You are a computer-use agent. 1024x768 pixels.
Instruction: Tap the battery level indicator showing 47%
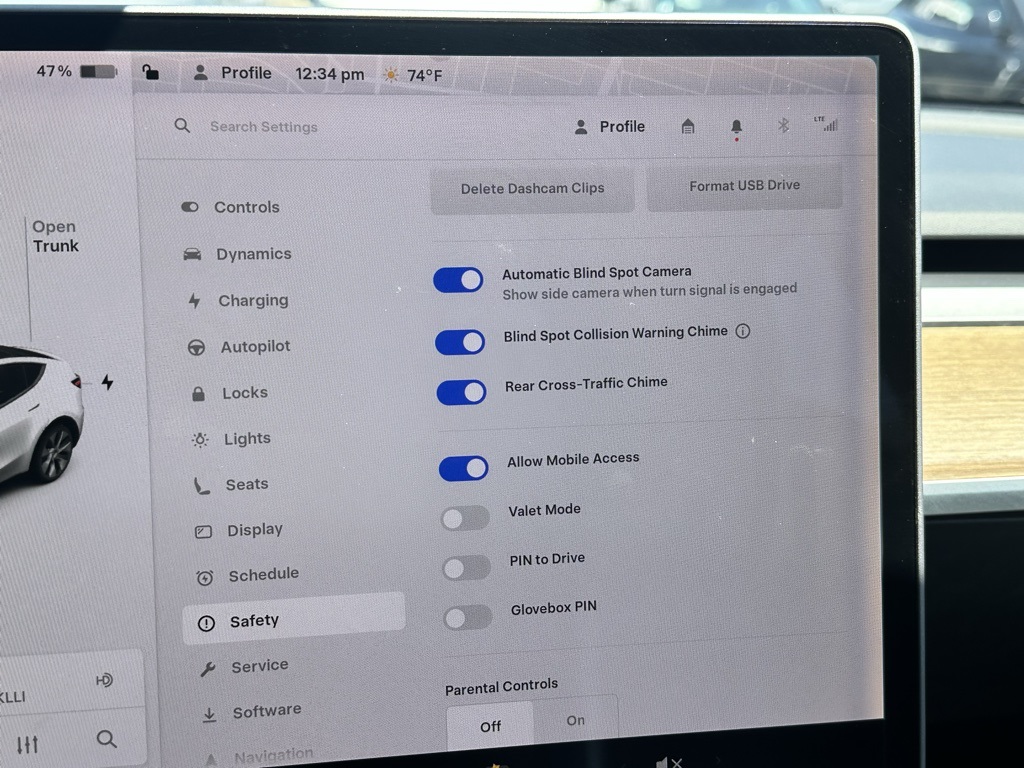(76, 71)
